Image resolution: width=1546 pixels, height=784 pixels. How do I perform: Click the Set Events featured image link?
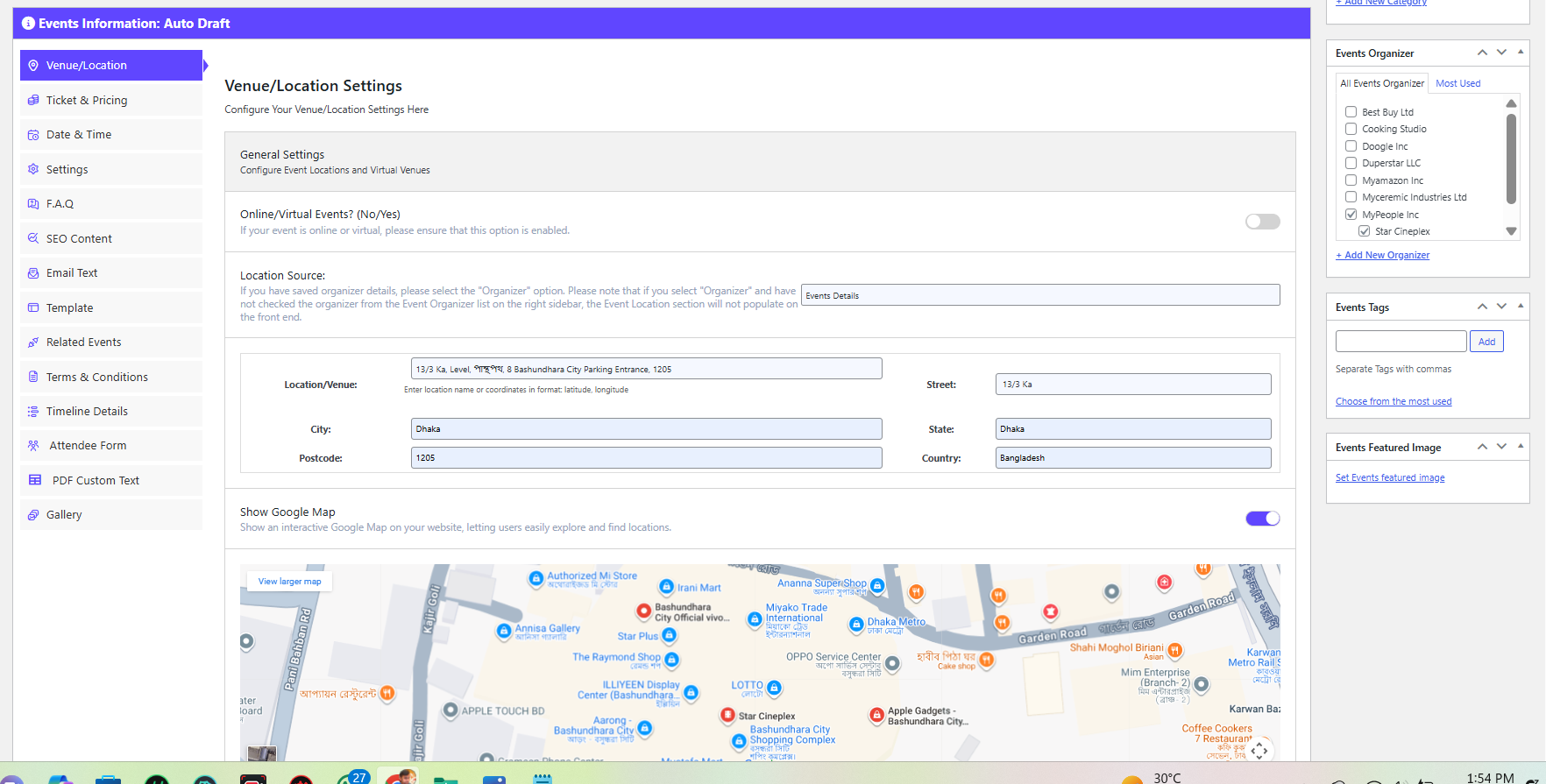click(1389, 478)
